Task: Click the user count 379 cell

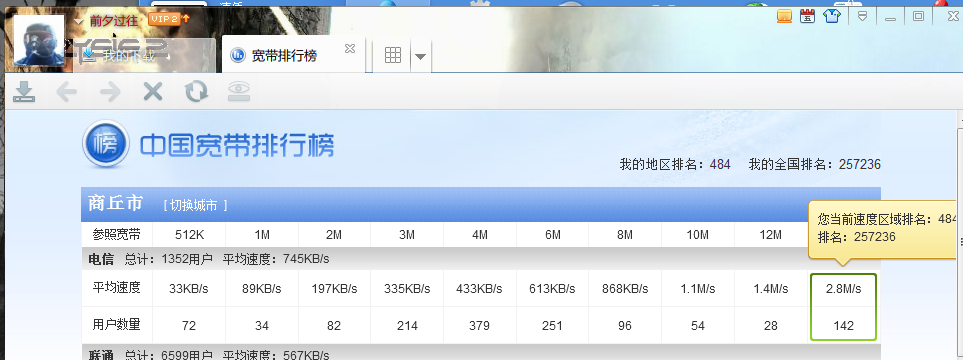Action: click(x=480, y=326)
